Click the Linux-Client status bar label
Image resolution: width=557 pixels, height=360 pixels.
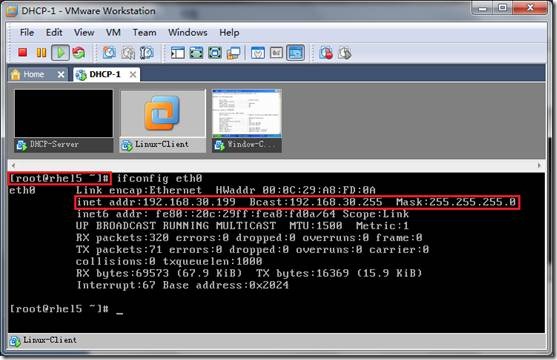point(50,340)
